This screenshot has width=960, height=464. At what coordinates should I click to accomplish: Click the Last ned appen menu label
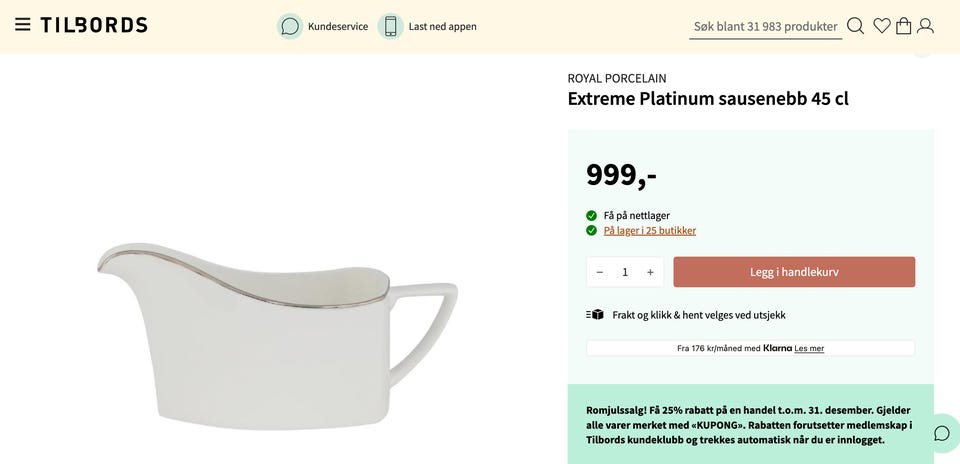coord(442,27)
